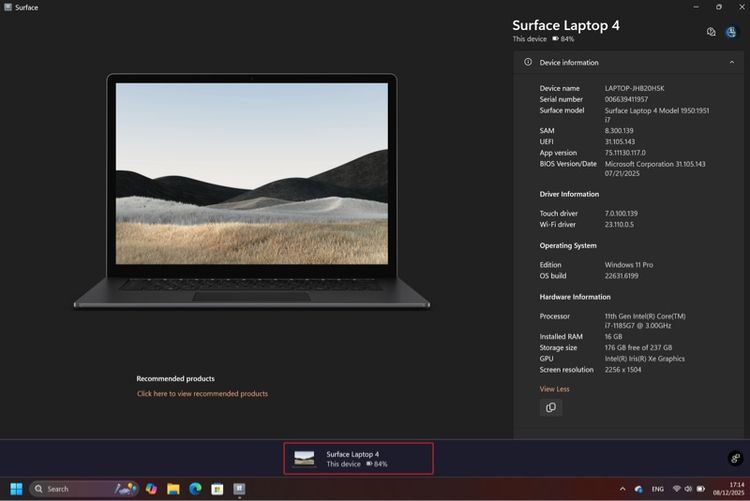Click the volume speaker tray icon
The height and width of the screenshot is (501, 750).
[688, 489]
